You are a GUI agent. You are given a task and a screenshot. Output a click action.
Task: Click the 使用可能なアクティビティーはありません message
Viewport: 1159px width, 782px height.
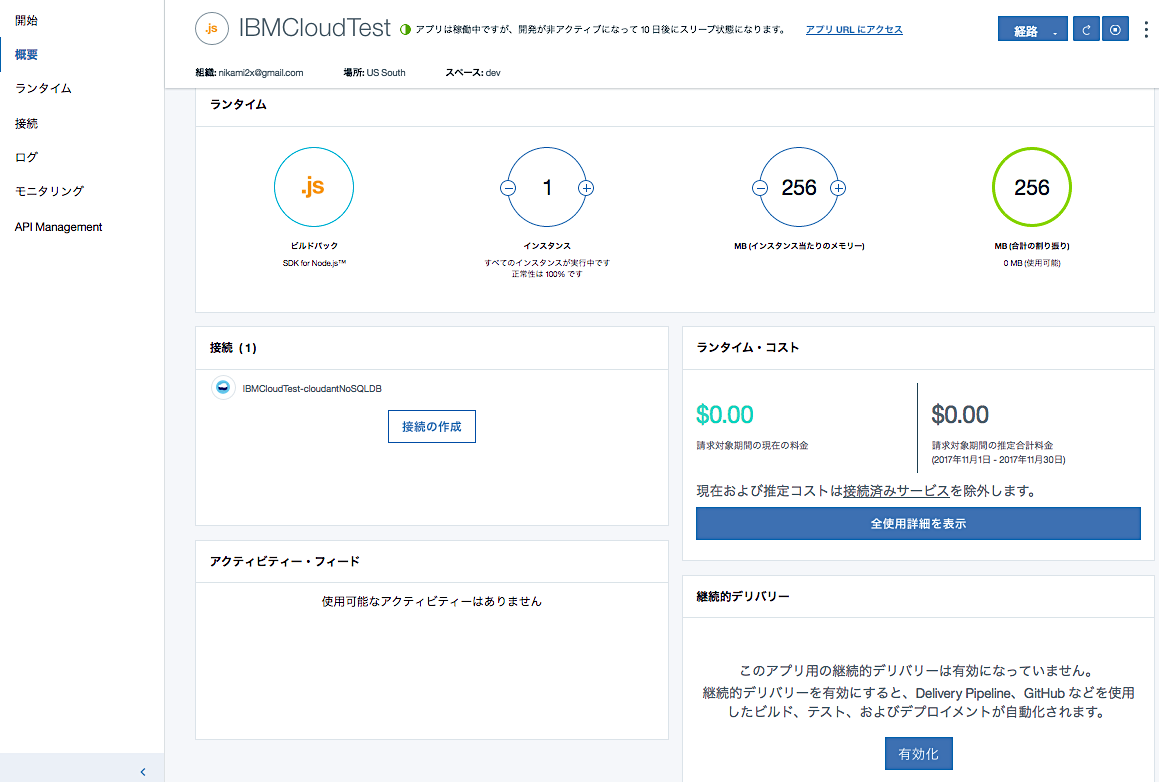pyautogui.click(x=432, y=602)
